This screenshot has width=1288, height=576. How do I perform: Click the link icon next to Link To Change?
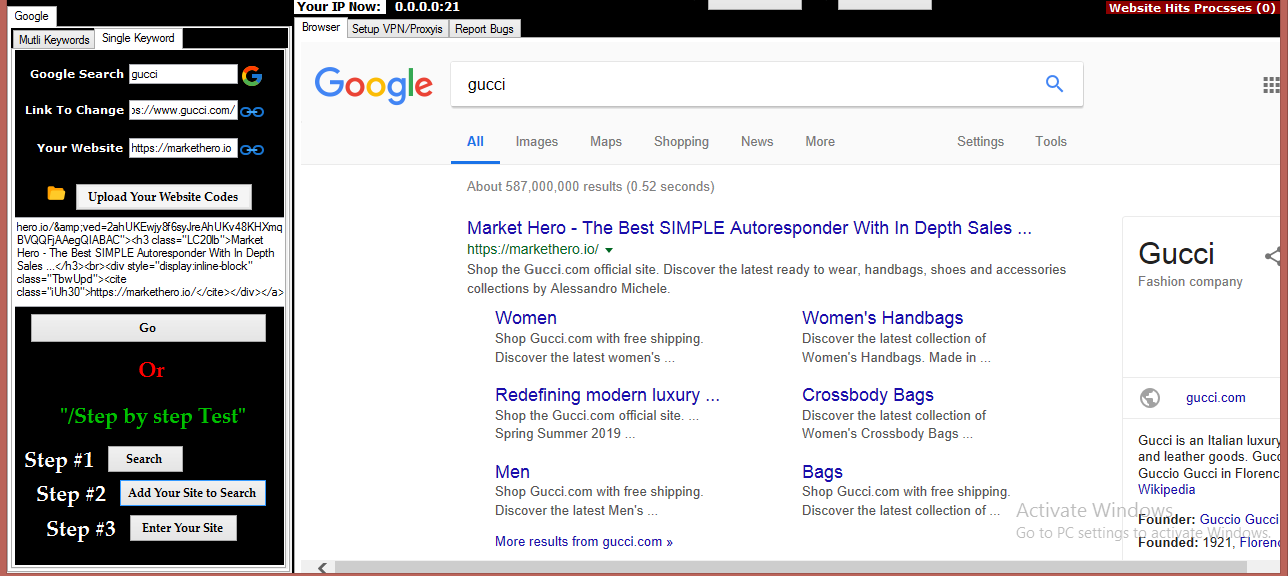[x=251, y=110]
